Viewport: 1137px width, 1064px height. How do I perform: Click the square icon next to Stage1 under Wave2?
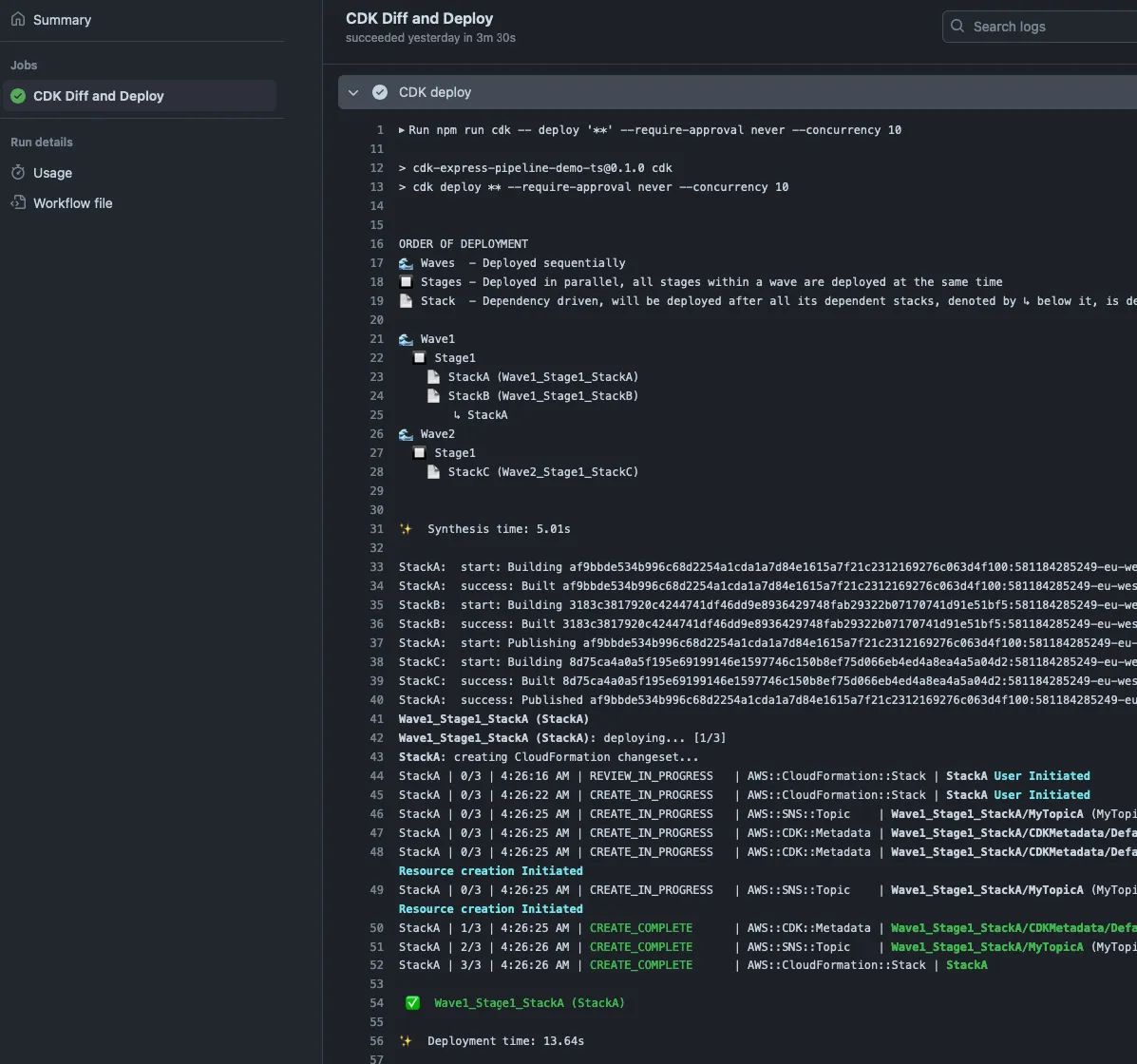[419, 452]
